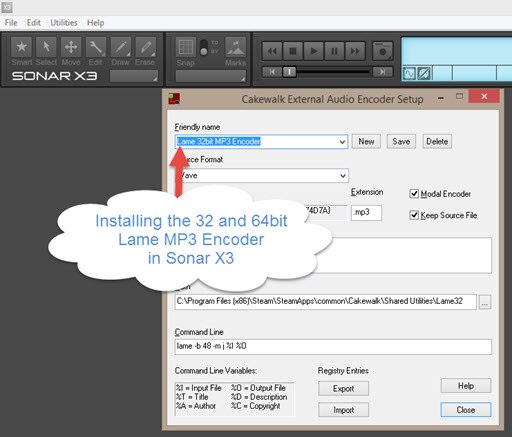Click the browse (...) button beside Path
The image size is (512, 437).
[485, 302]
